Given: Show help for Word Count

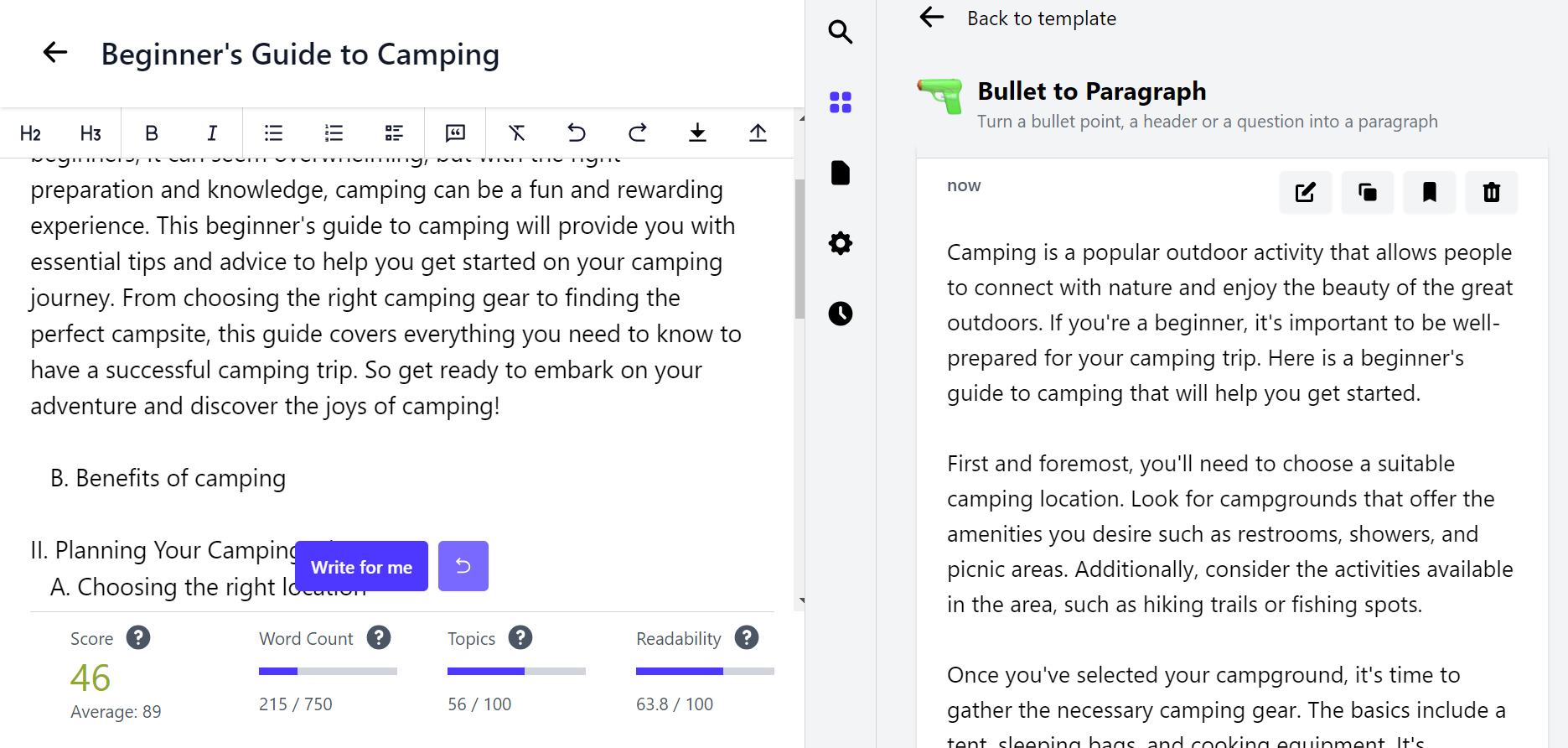Looking at the screenshot, I should [379, 638].
